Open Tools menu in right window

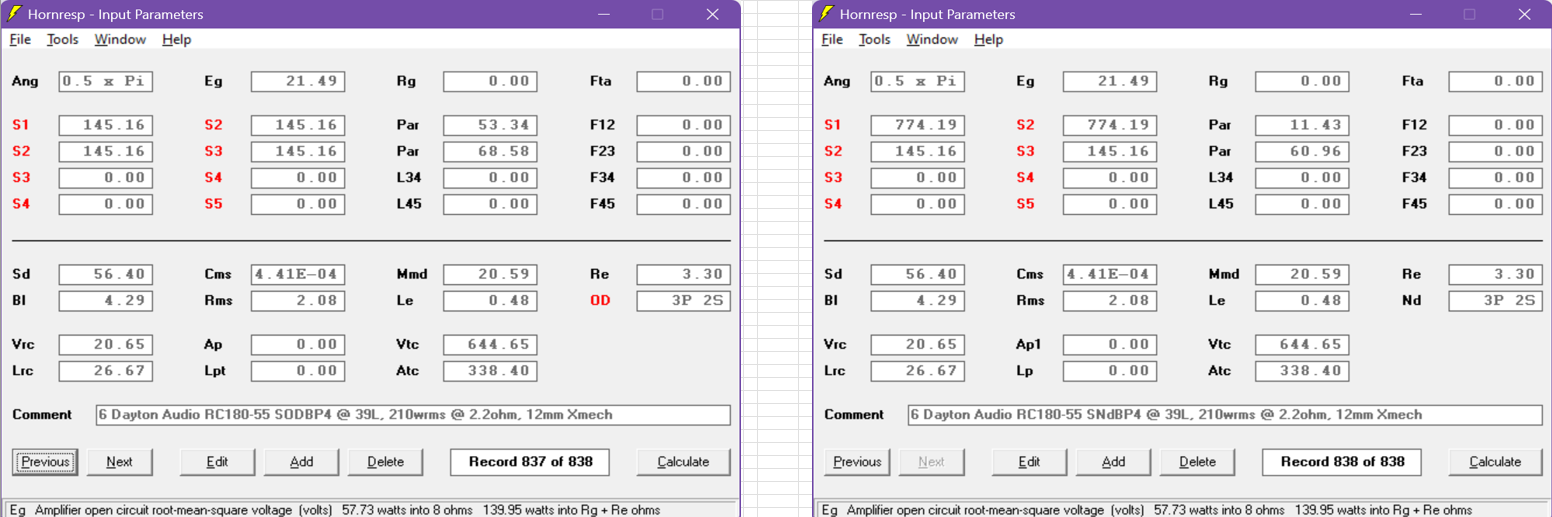[x=874, y=39]
